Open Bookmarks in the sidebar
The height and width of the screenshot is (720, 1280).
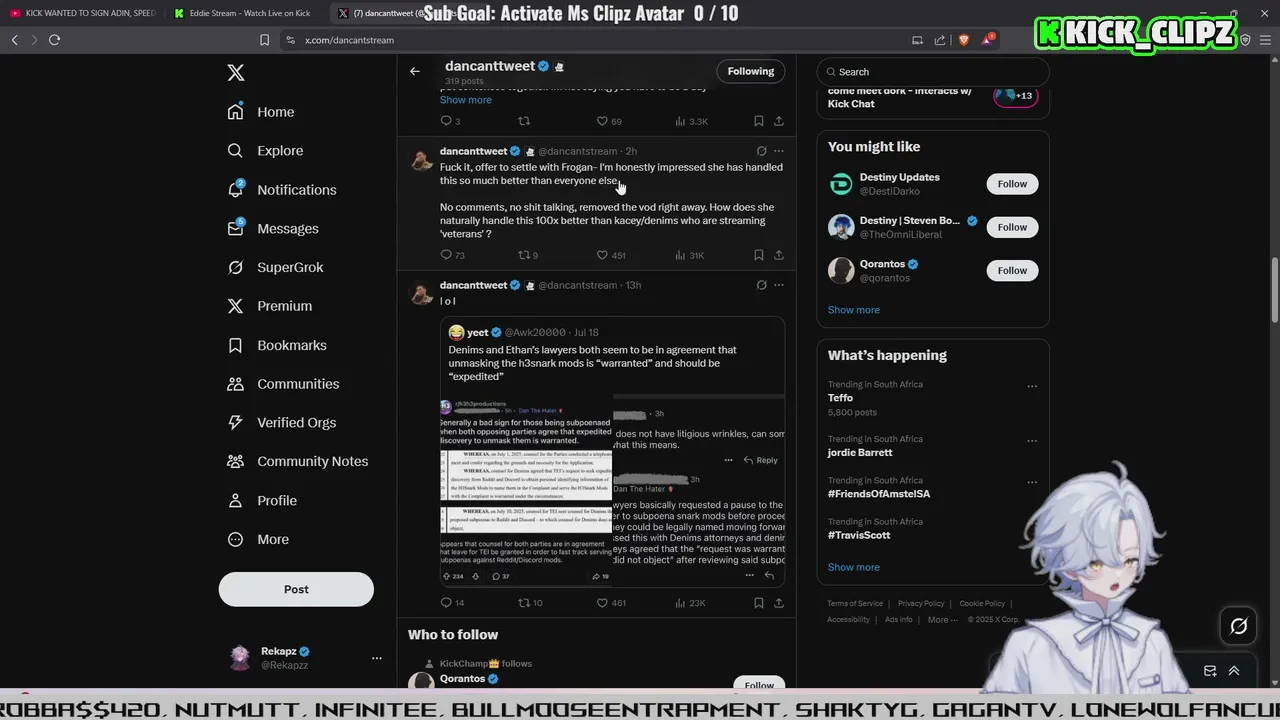pyautogui.click(x=276, y=345)
